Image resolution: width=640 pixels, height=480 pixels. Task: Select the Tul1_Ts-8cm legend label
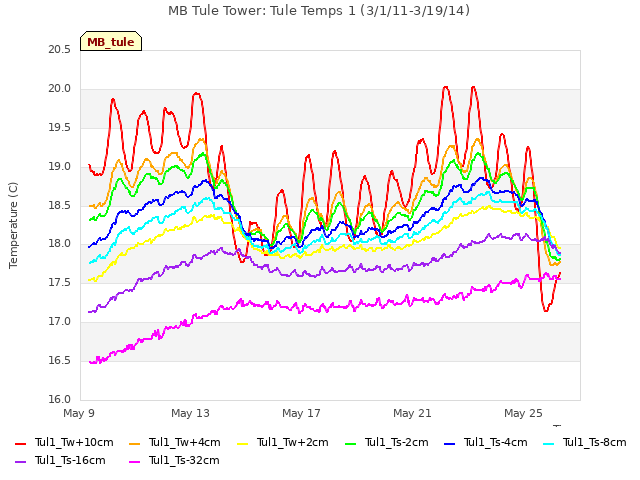(x=595, y=442)
